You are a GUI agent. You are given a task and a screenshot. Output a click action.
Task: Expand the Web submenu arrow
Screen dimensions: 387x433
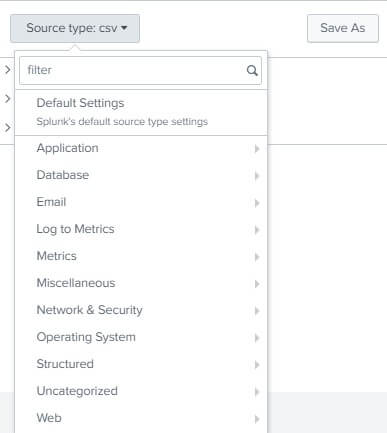(257, 419)
